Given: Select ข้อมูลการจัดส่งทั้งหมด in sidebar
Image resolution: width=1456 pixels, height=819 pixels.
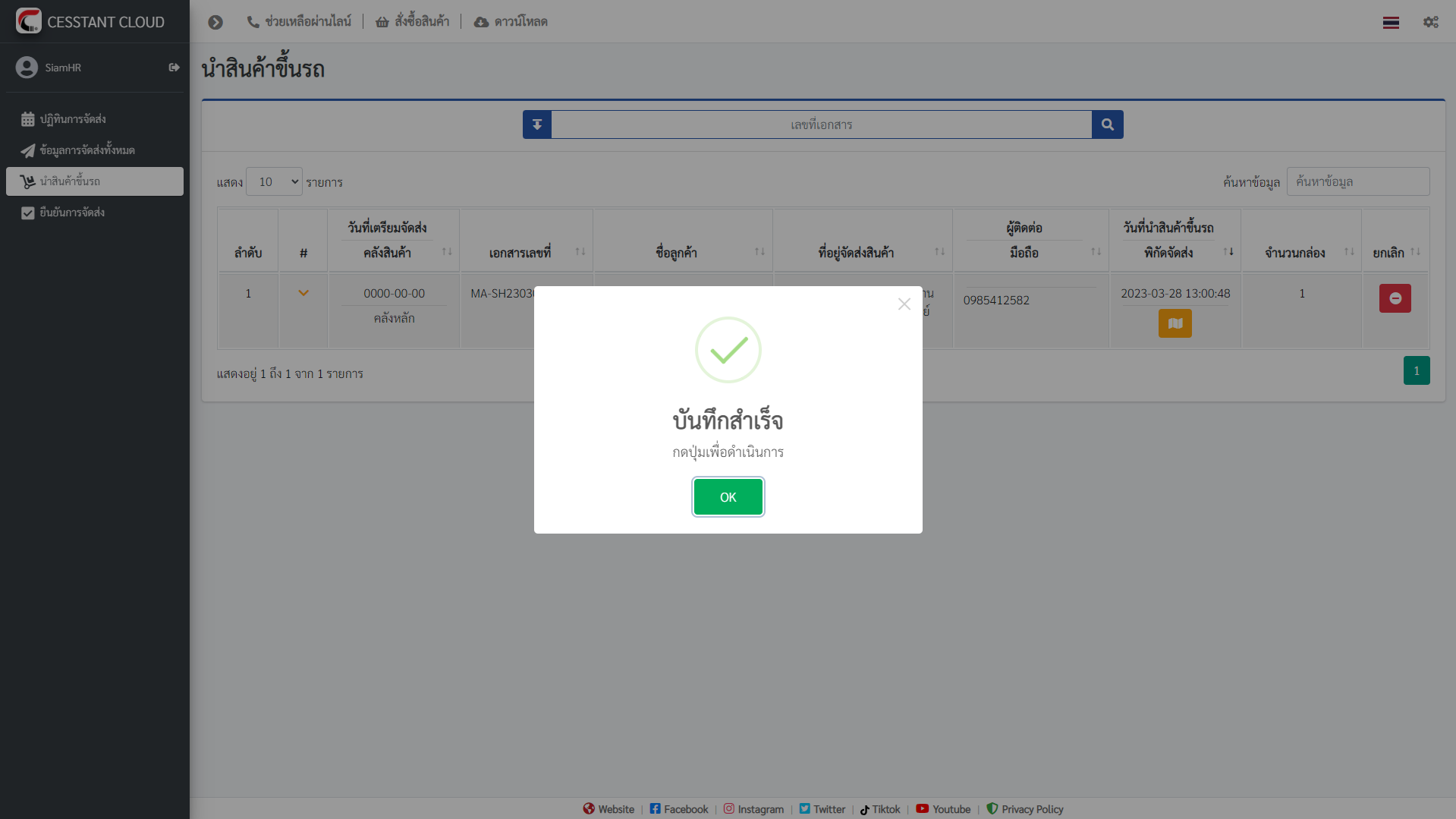Looking at the screenshot, I should (x=87, y=150).
